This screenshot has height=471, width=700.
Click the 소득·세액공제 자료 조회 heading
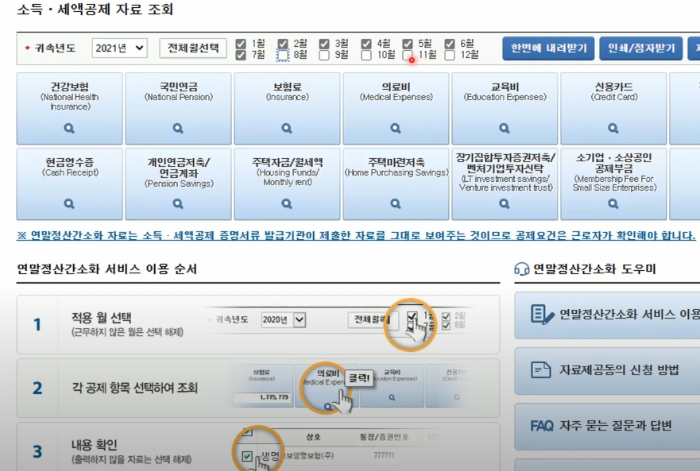[x=95, y=9]
